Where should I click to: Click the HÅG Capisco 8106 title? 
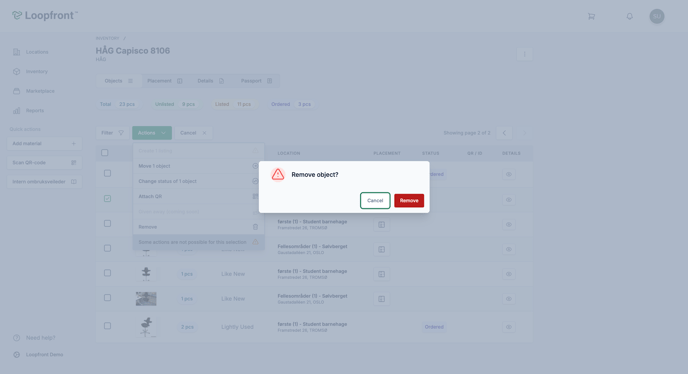[x=133, y=51]
